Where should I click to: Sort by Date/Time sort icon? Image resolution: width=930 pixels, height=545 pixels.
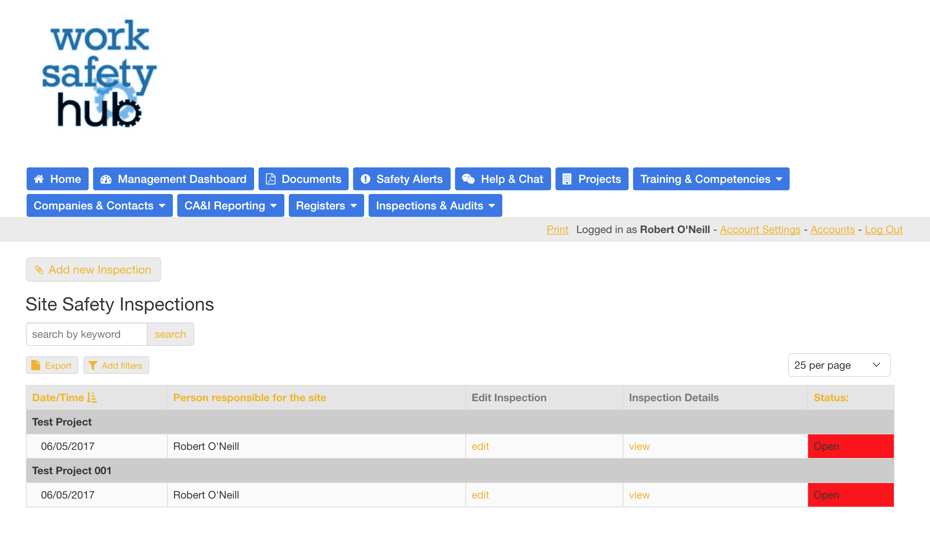(92, 398)
